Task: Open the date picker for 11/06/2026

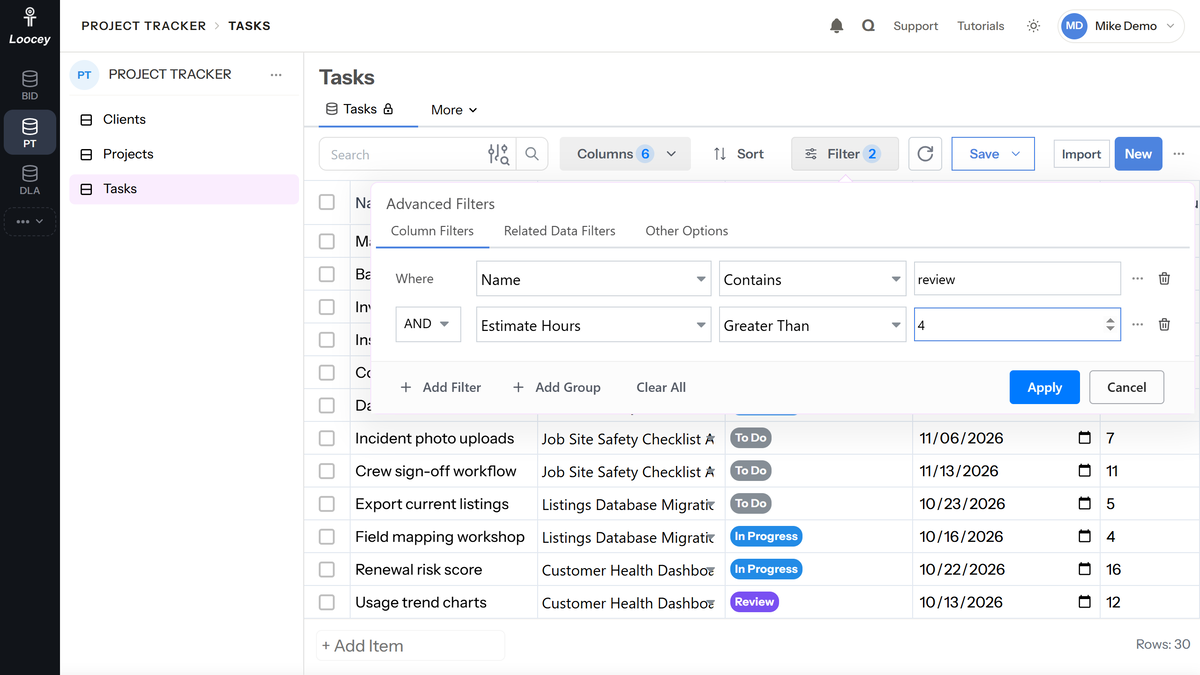Action: tap(1084, 438)
